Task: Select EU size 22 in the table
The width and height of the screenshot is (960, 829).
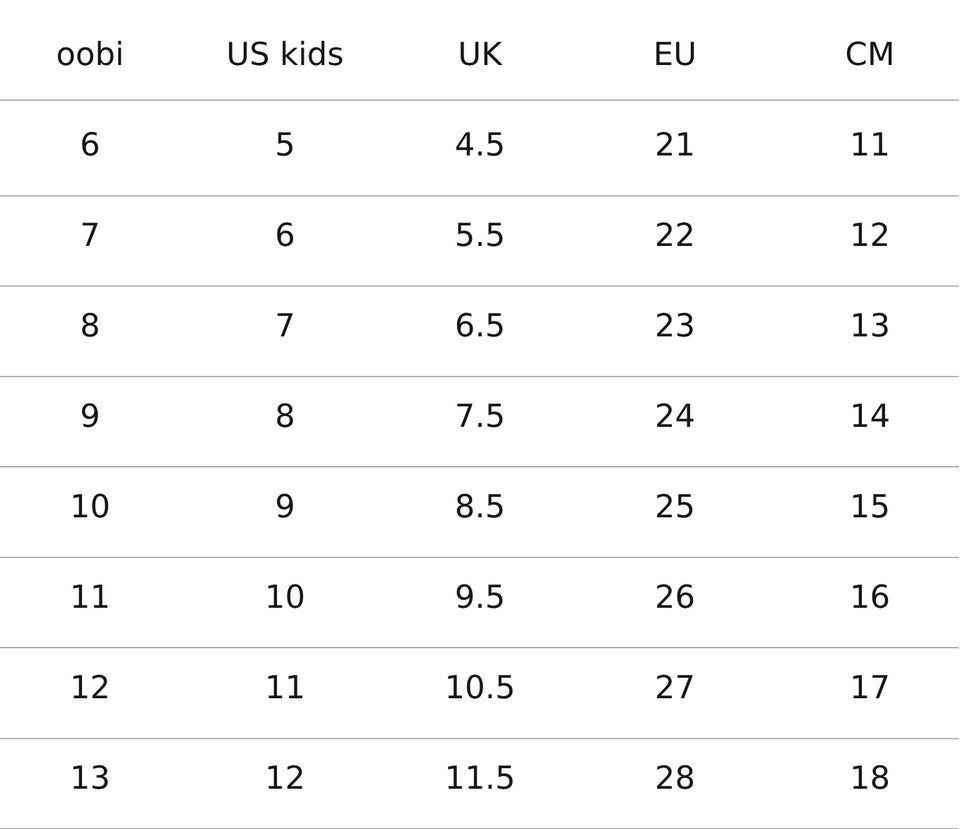Action: point(675,236)
